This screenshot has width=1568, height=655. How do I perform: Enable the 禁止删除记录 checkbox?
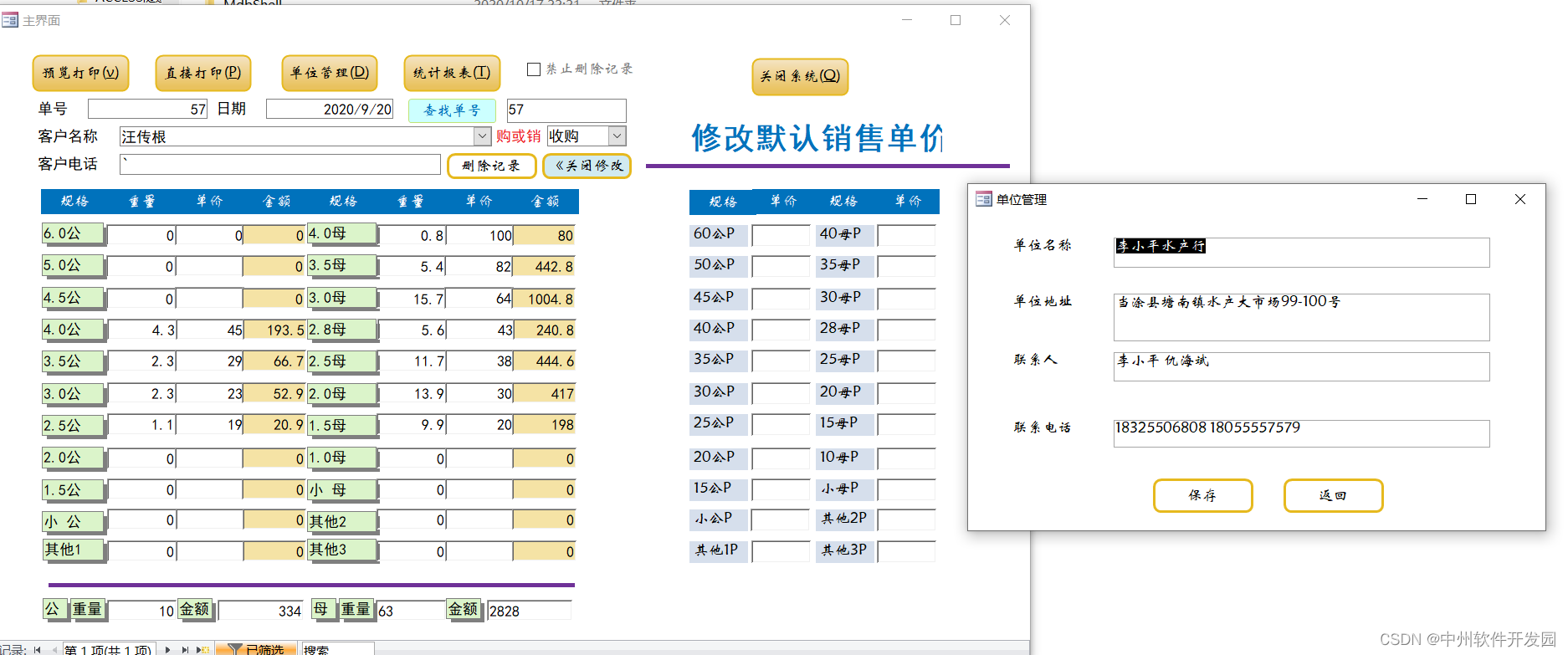coord(534,69)
